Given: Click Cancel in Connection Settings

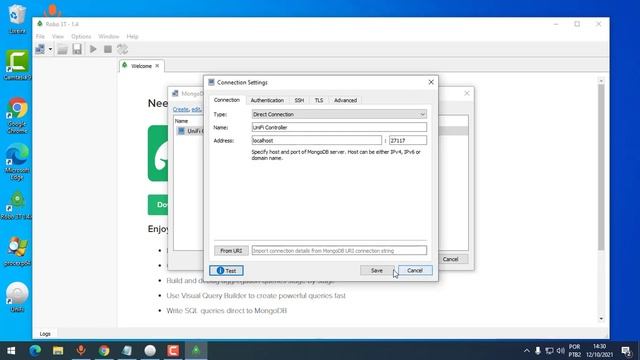Looking at the screenshot, I should pos(415,271).
